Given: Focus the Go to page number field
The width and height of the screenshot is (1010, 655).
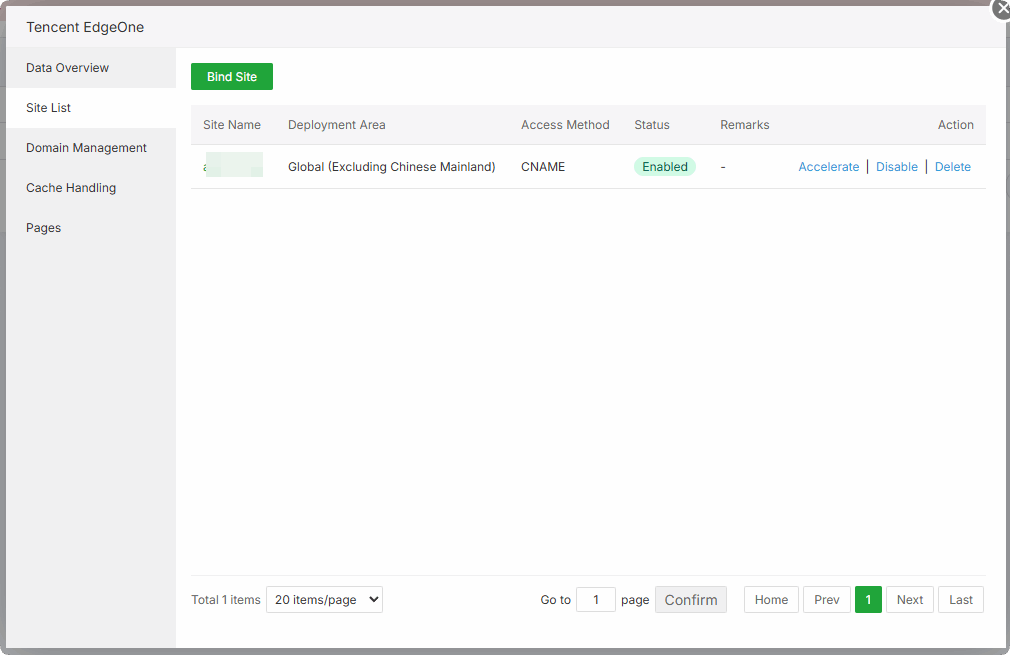Looking at the screenshot, I should pyautogui.click(x=596, y=600).
